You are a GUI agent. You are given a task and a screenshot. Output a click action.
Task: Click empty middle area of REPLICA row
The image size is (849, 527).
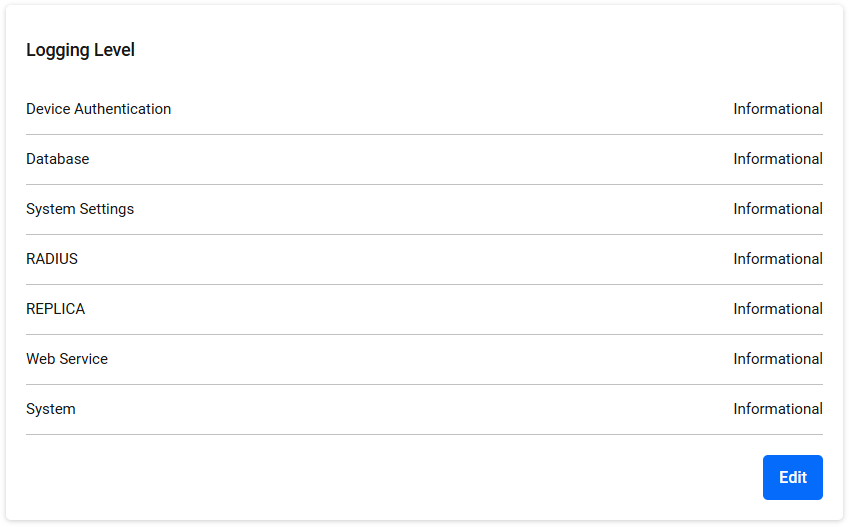[x=409, y=309]
